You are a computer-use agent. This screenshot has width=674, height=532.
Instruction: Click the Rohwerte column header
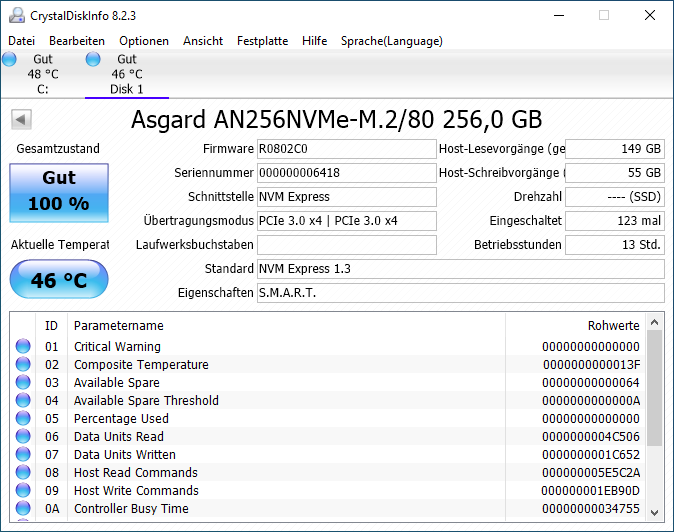(x=575, y=326)
